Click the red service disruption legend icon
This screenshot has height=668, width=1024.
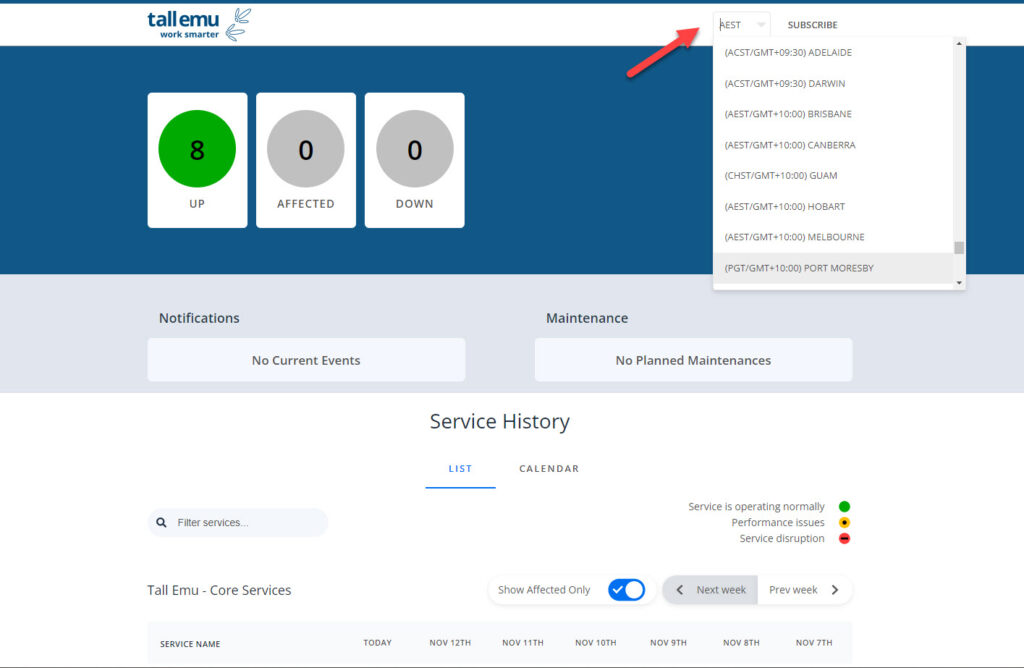point(844,539)
